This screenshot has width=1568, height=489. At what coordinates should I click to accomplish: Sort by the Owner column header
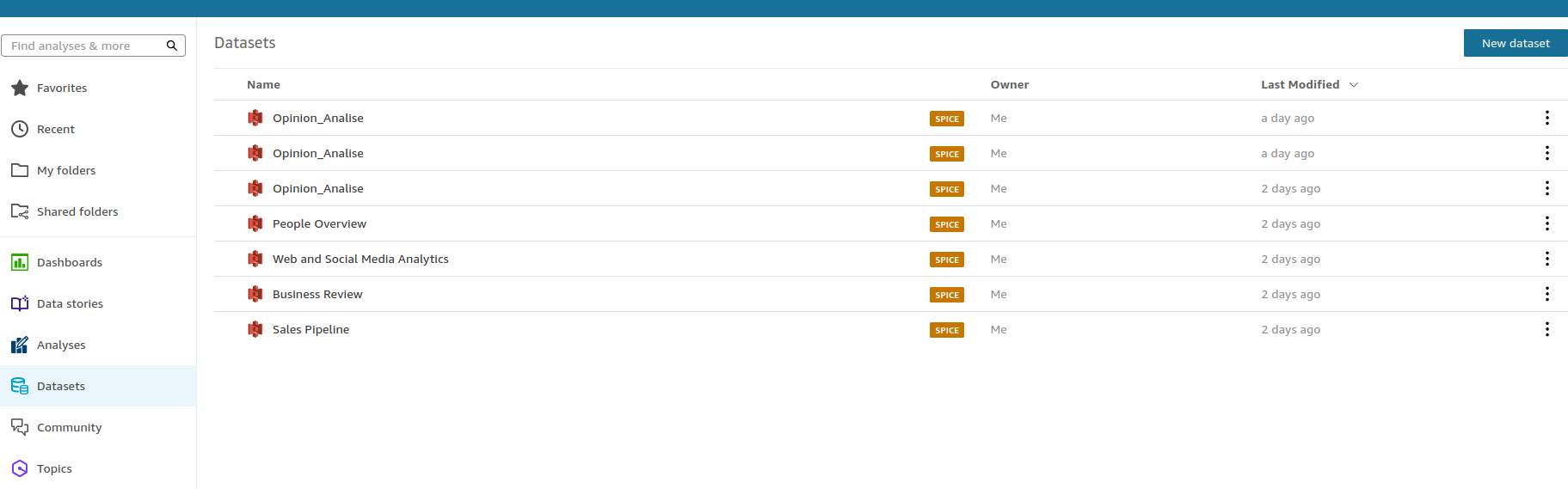coord(1010,84)
